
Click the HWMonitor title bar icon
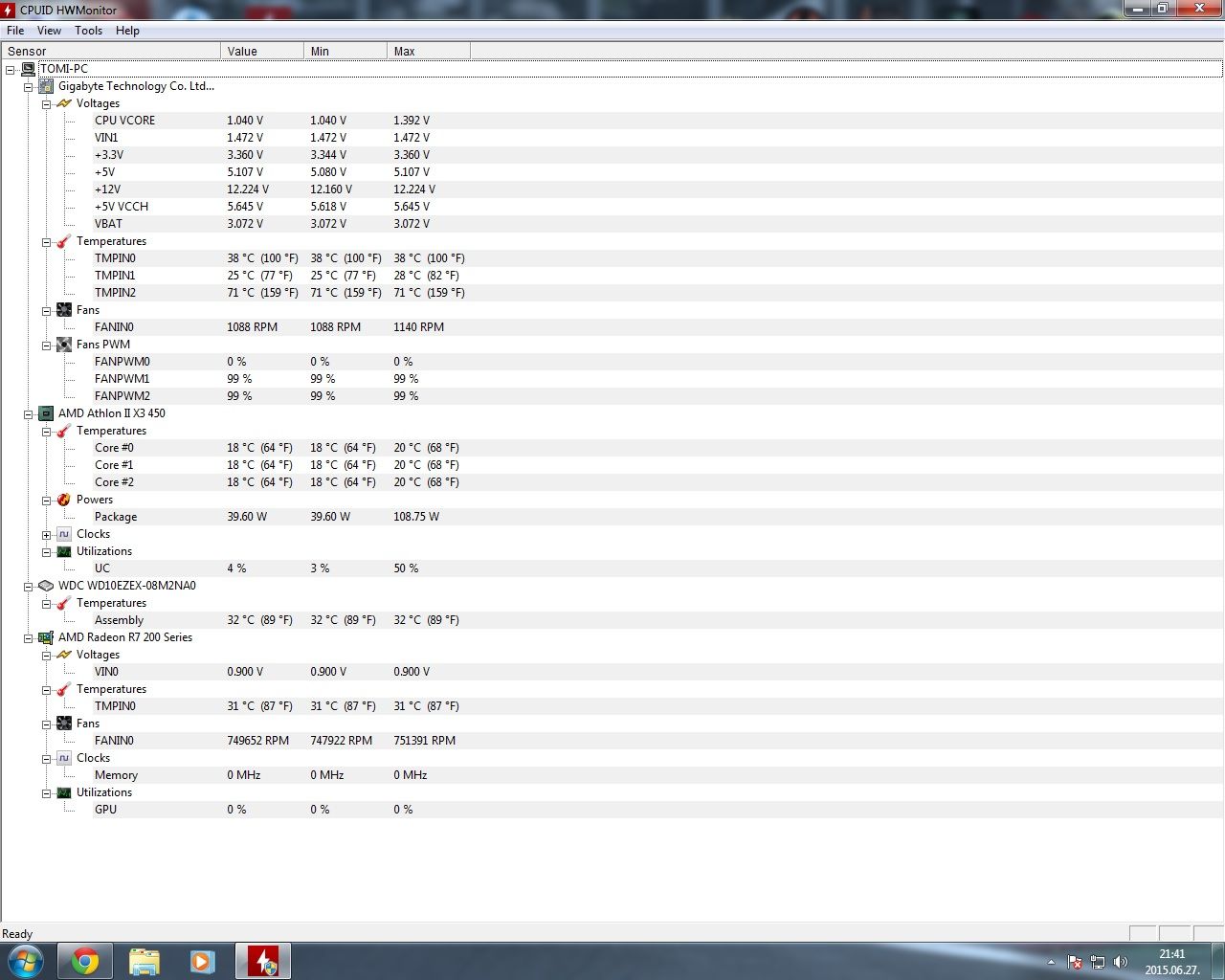coord(9,10)
